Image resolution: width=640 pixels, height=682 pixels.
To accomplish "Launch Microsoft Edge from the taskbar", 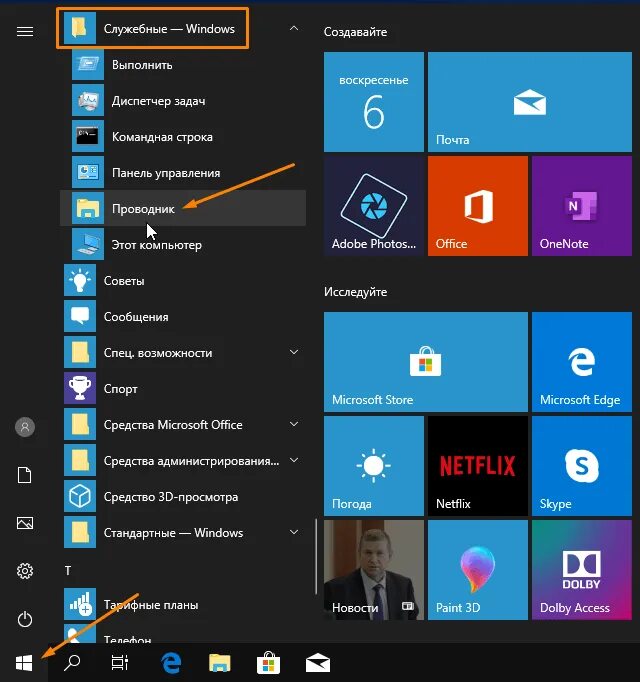I will tap(171, 663).
